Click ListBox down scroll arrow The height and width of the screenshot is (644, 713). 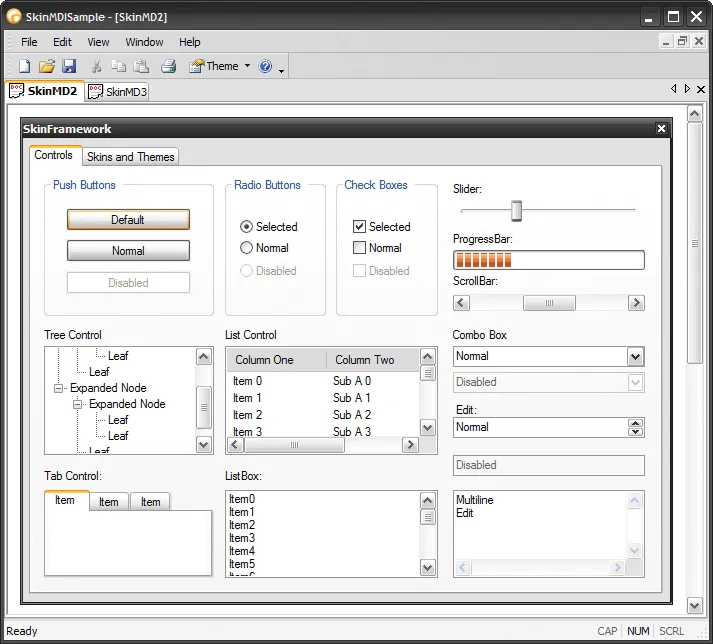click(427, 568)
